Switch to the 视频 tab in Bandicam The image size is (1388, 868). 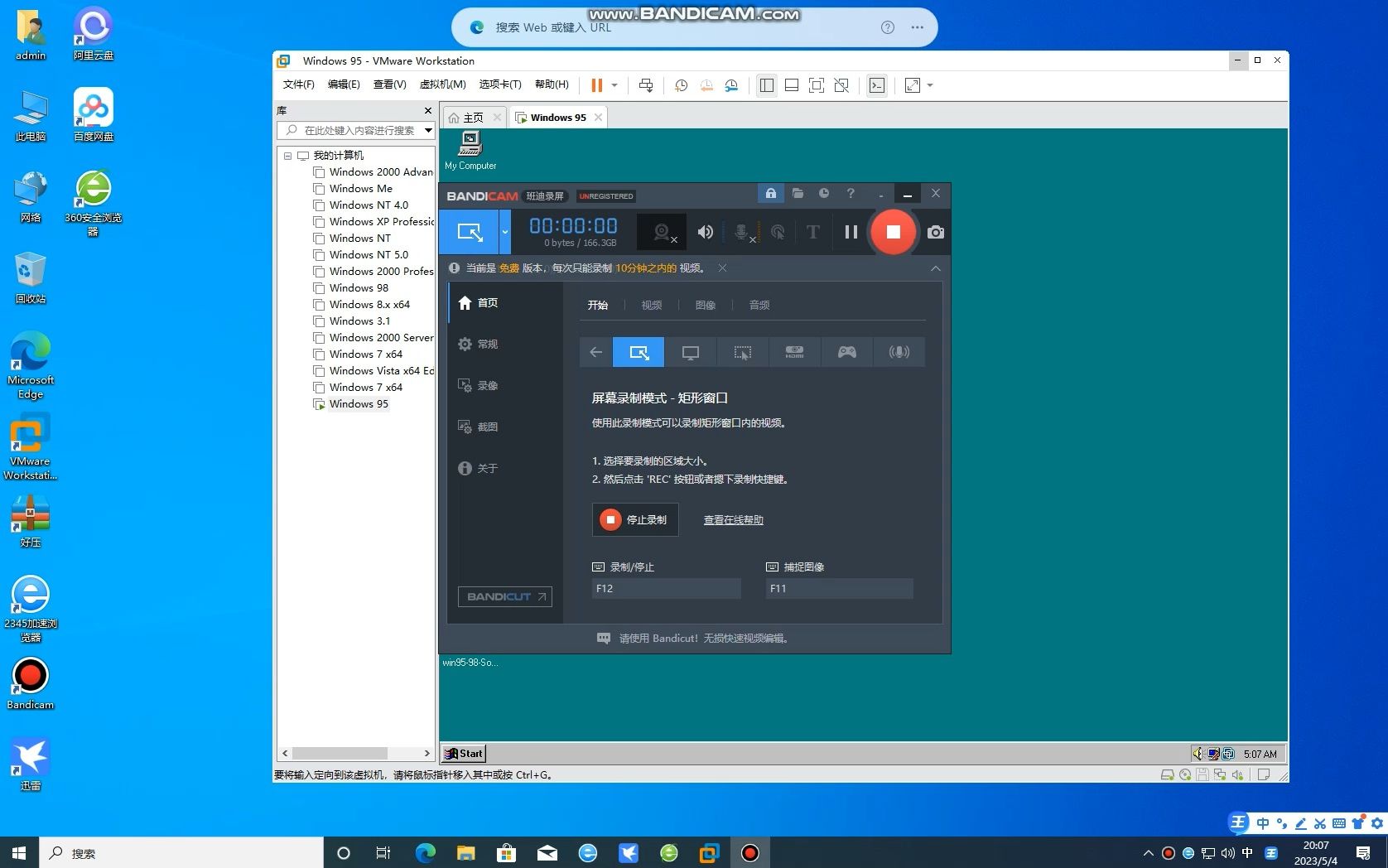pos(651,306)
